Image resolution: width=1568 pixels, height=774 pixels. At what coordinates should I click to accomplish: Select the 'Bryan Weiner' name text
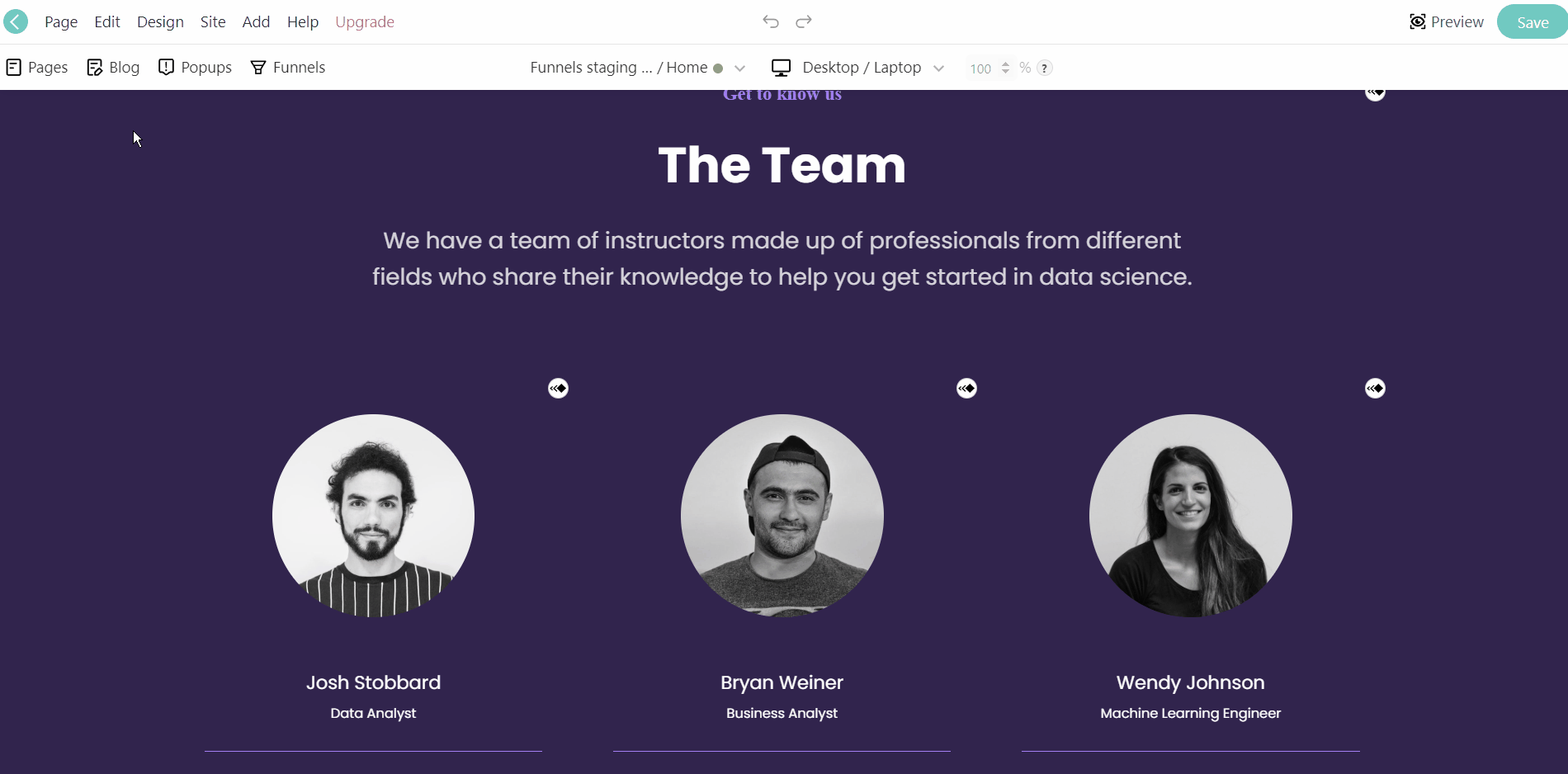782,682
